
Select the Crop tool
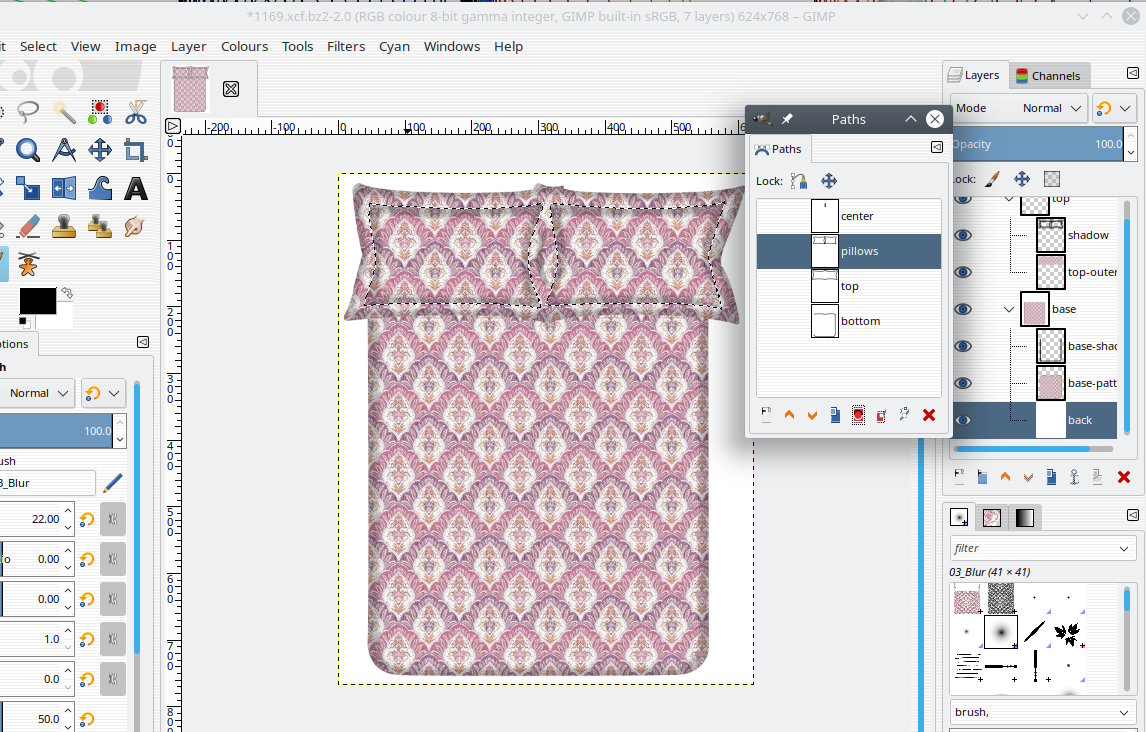click(x=136, y=151)
